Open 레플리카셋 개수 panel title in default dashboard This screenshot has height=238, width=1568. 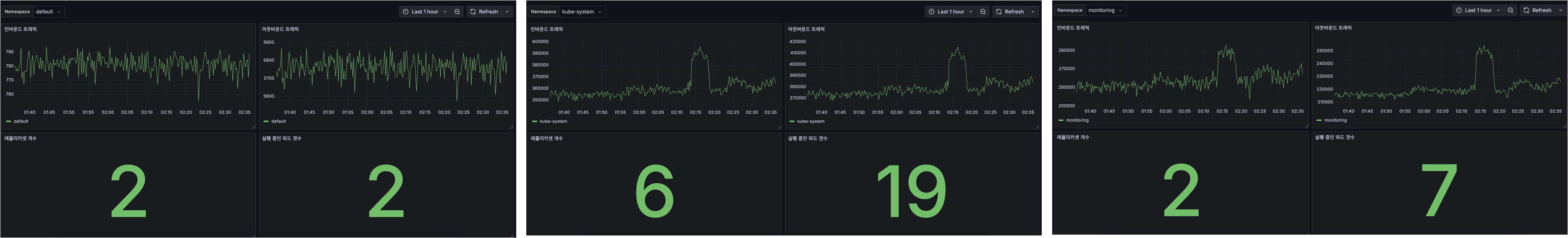point(20,138)
